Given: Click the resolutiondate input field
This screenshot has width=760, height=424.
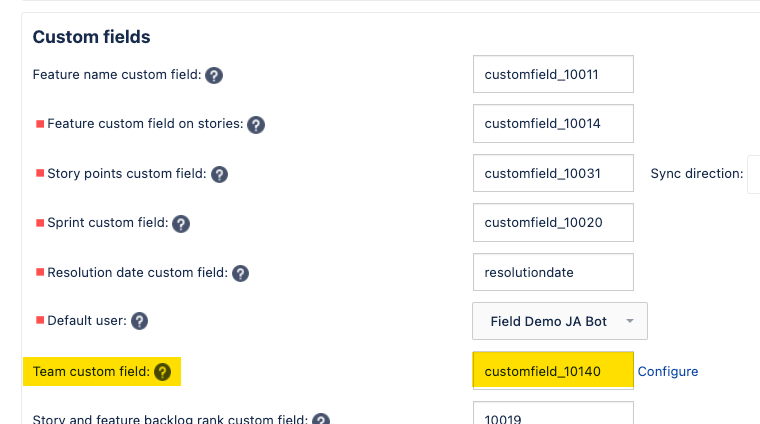Looking at the screenshot, I should [553, 272].
